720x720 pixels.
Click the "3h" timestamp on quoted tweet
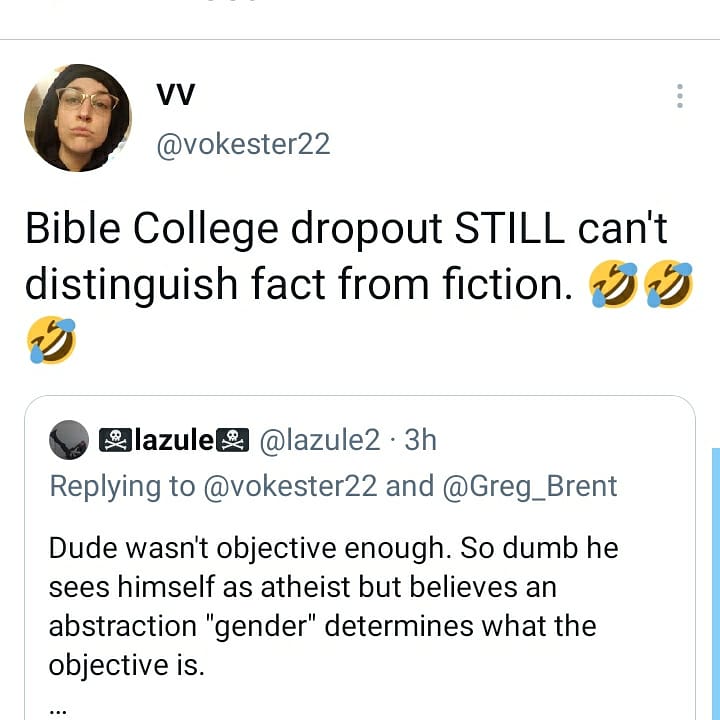[x=421, y=439]
